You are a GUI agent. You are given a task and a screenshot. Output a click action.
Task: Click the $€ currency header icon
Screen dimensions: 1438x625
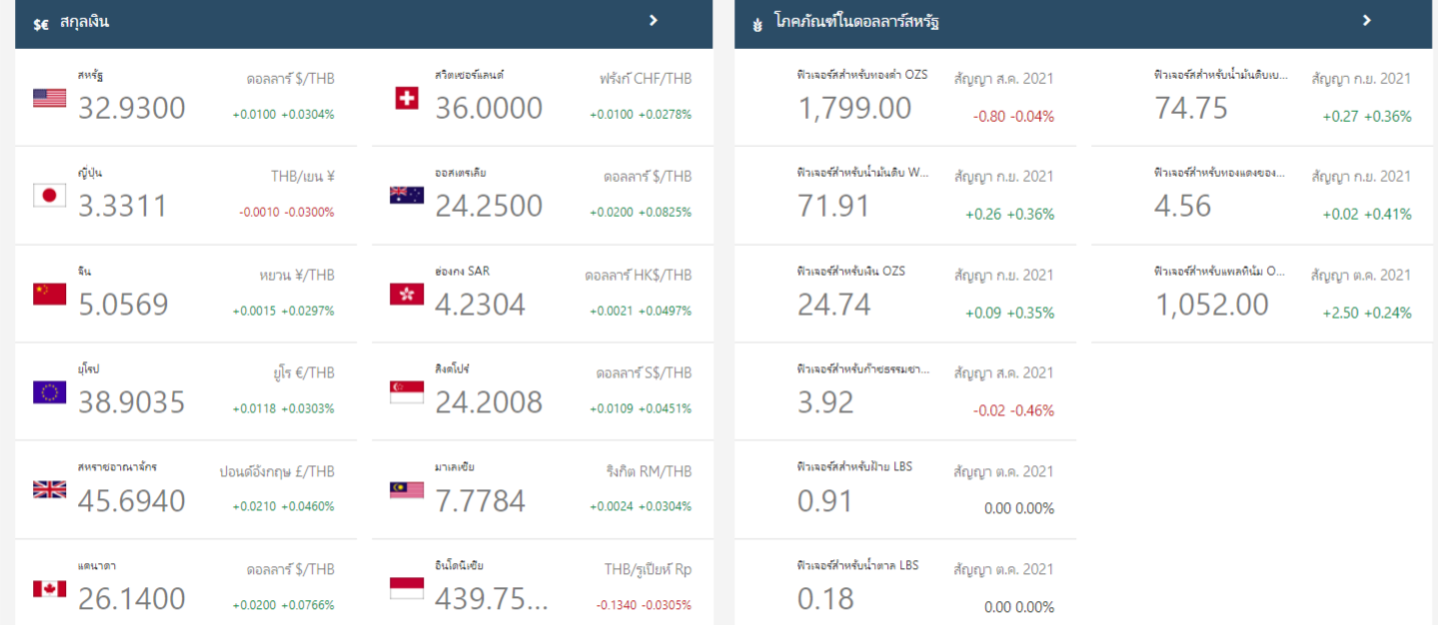tap(41, 24)
